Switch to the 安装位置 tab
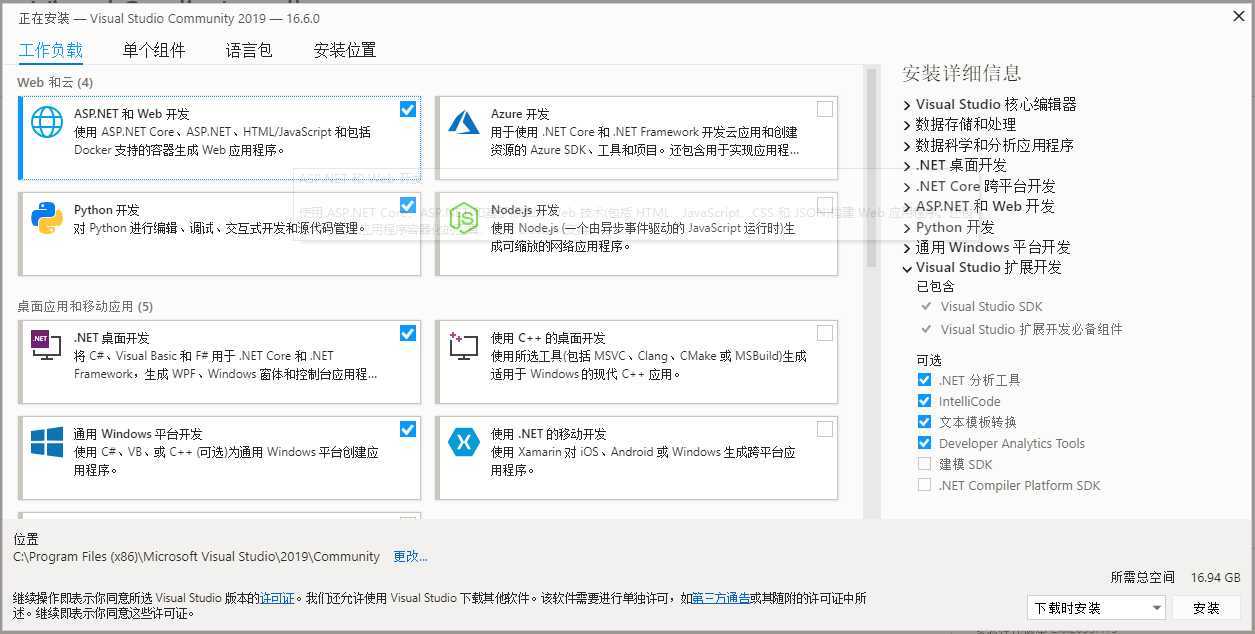The width and height of the screenshot is (1255, 634). point(345,50)
